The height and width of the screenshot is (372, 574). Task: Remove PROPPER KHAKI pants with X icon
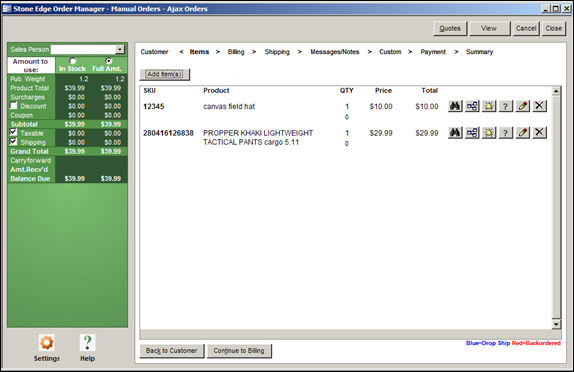point(539,133)
